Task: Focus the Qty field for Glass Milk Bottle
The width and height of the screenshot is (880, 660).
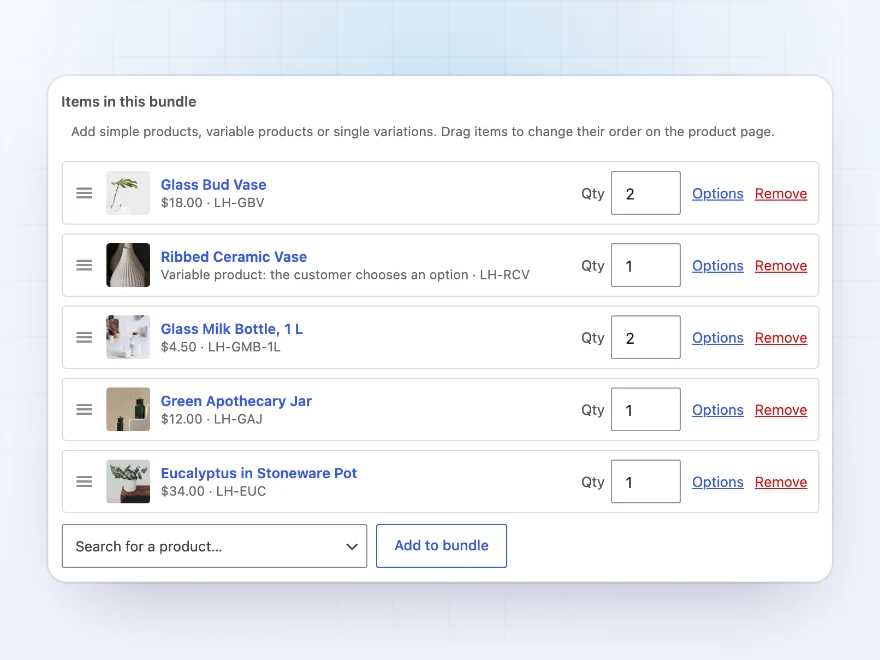Action: click(x=645, y=337)
